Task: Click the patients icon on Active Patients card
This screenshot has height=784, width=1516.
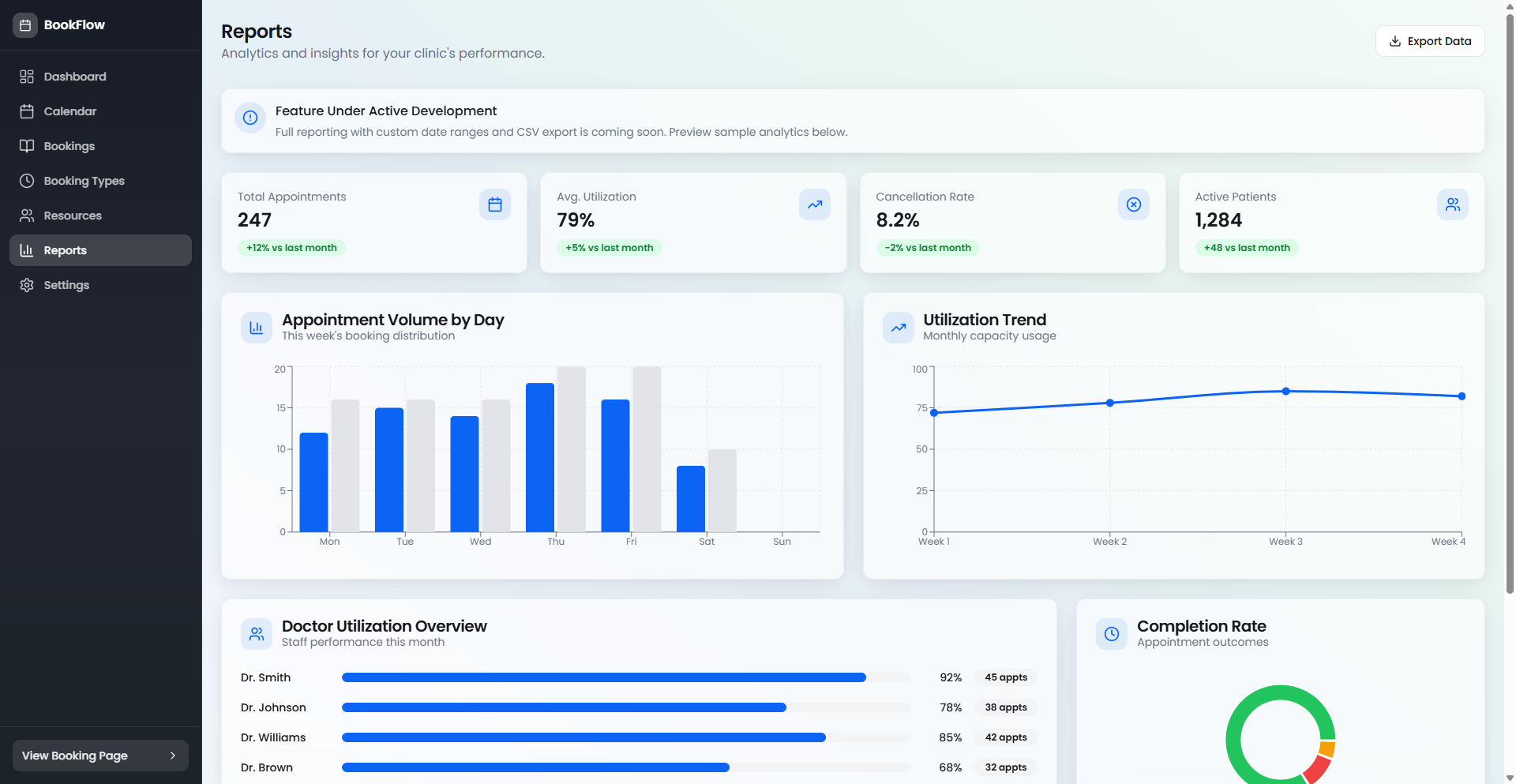Action: click(1453, 204)
